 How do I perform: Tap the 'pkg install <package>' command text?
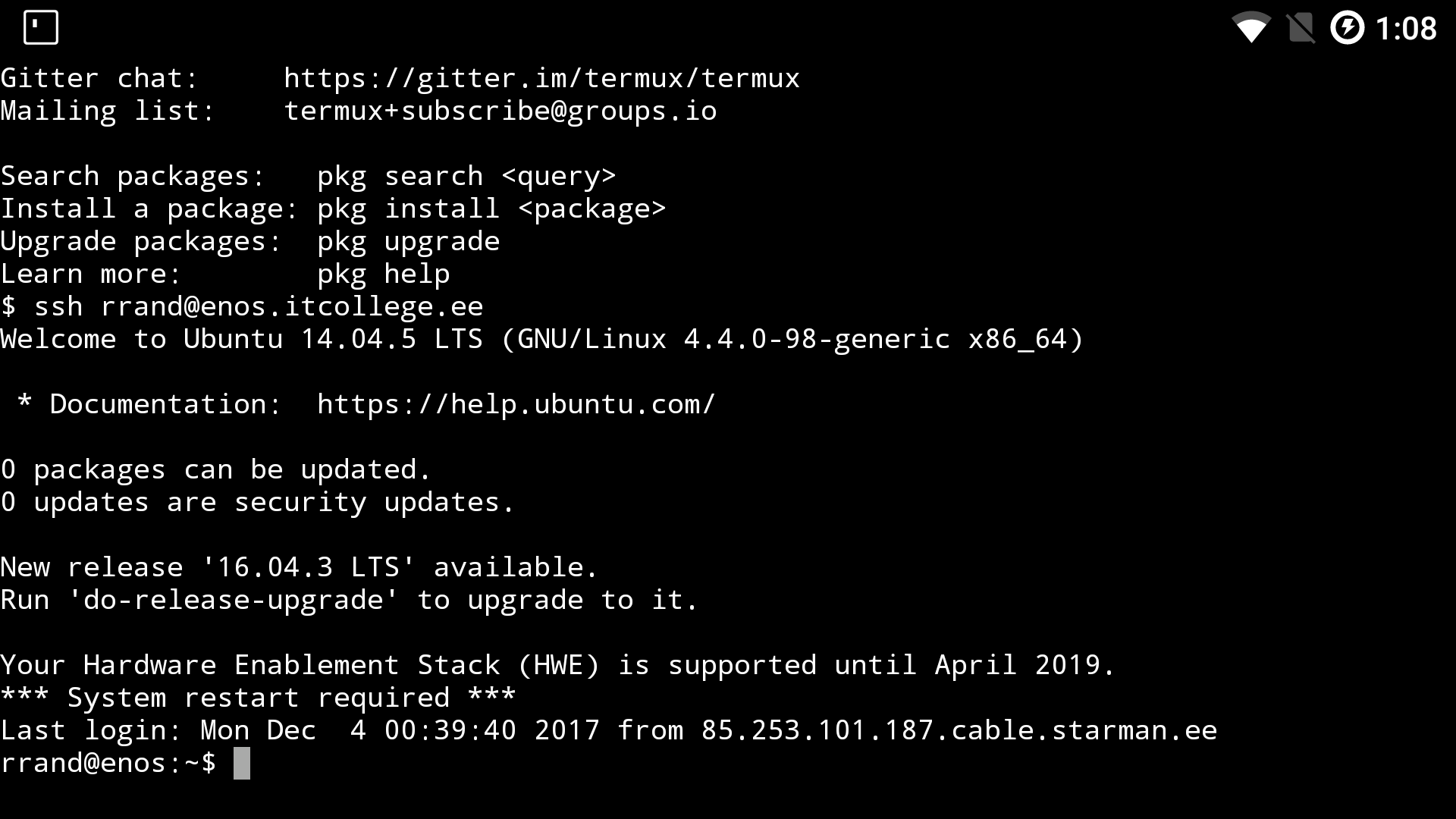[x=491, y=209]
